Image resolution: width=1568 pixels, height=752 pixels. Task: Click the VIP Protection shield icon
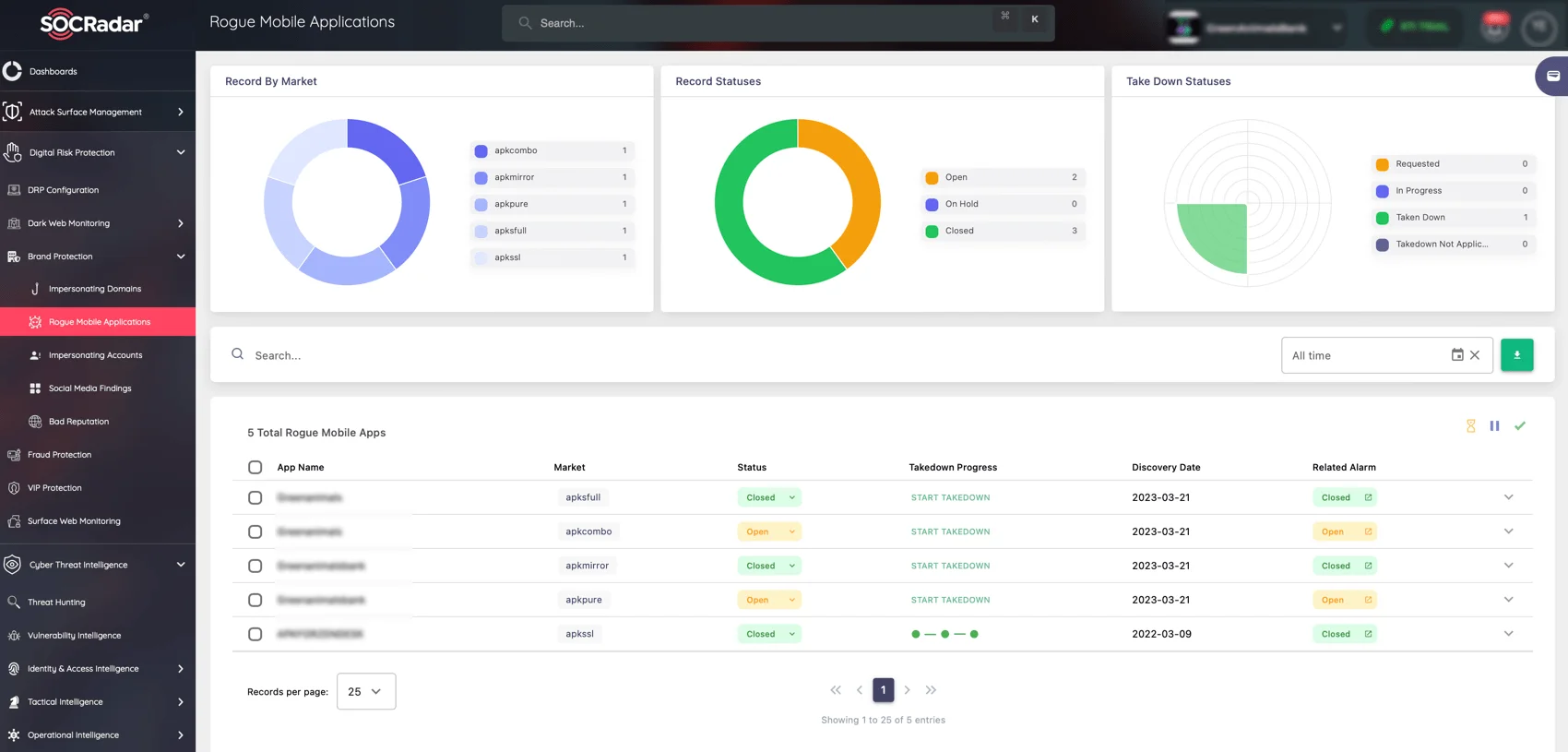coord(14,488)
